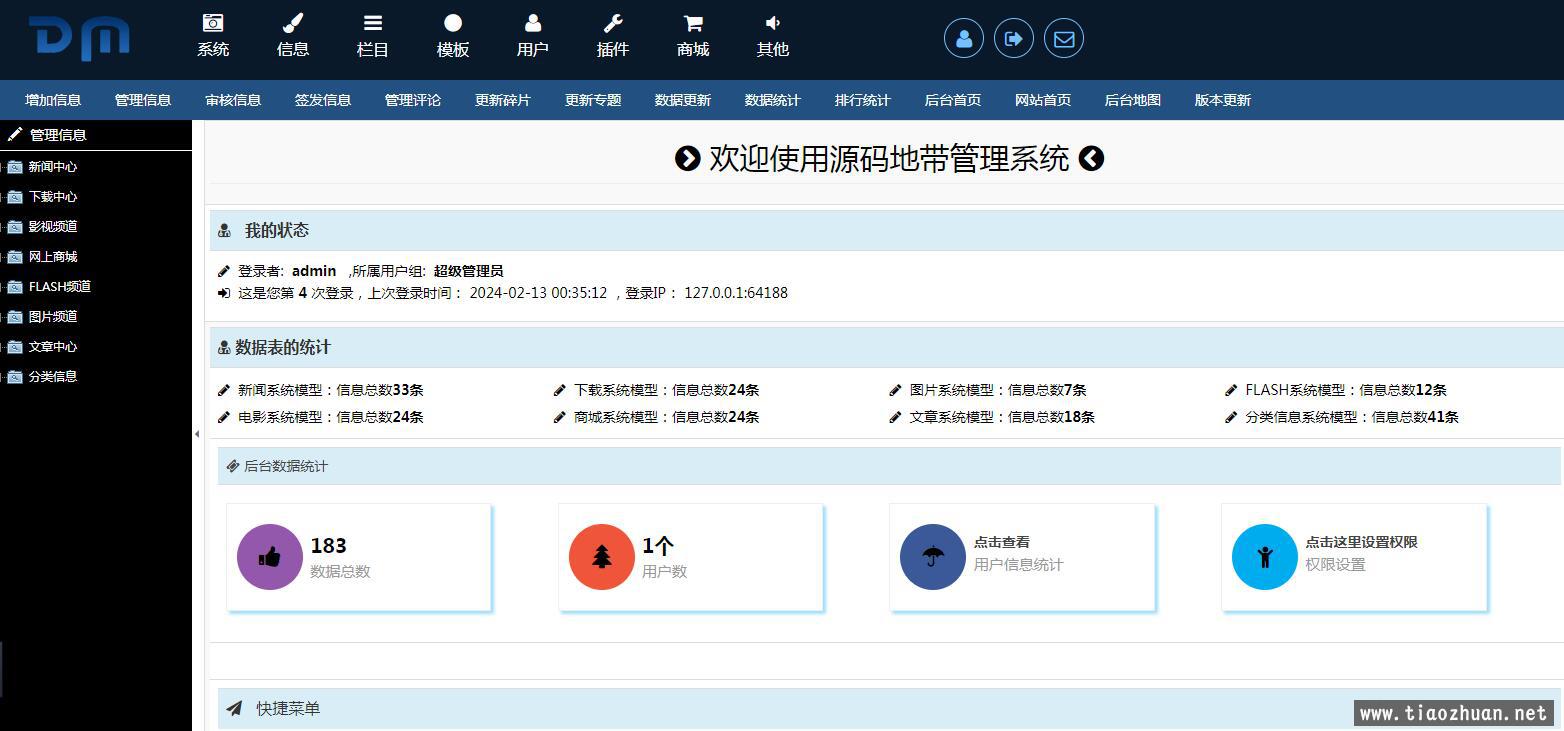The width and height of the screenshot is (1564, 731).
Task: Go to 后台首页
Action: pos(953,100)
